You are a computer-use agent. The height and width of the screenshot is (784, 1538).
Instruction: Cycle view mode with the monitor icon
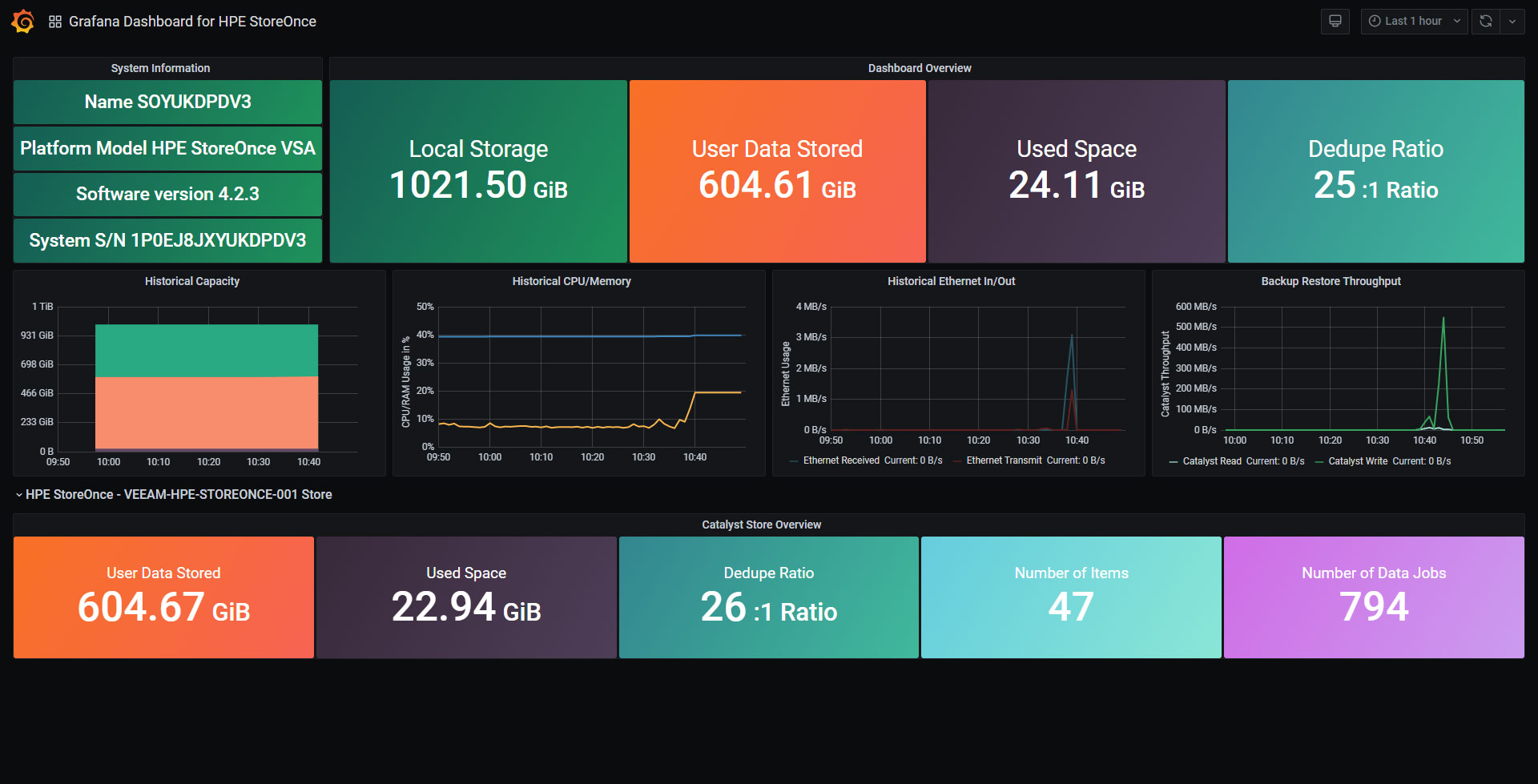[1335, 22]
